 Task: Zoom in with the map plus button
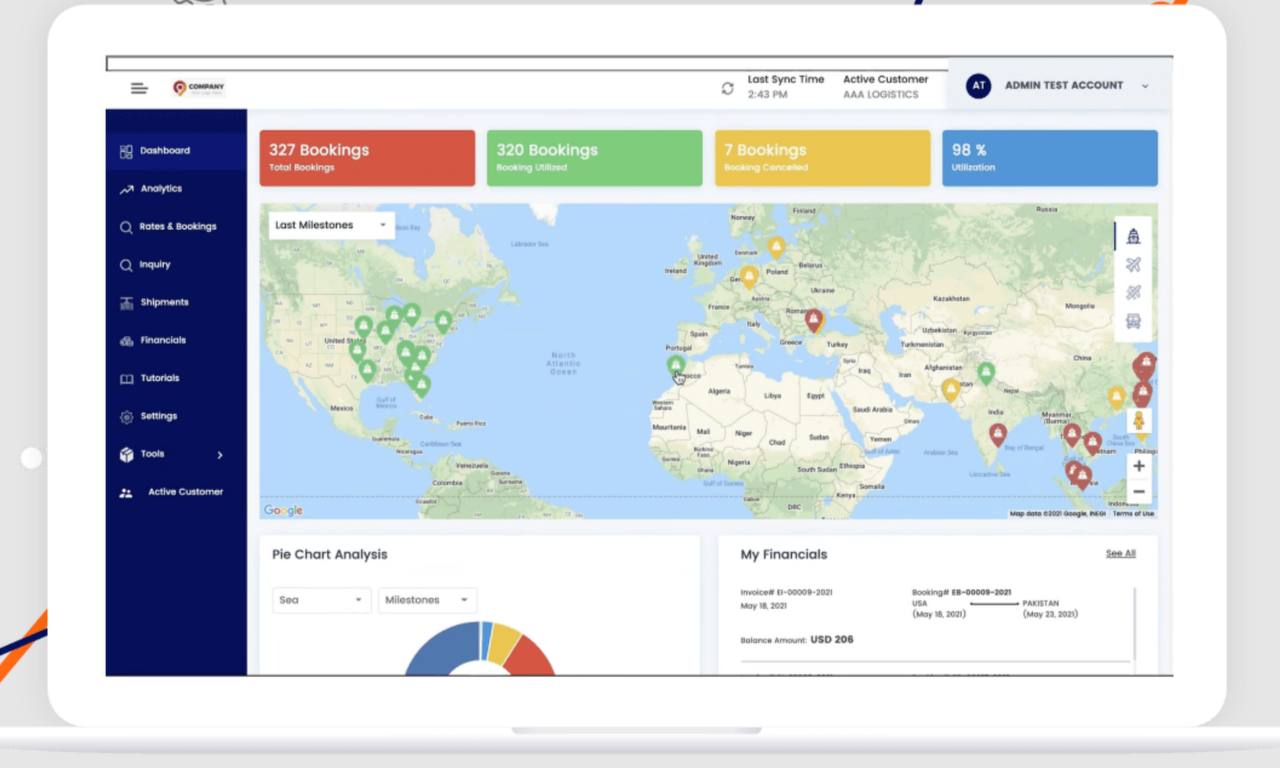point(1139,466)
